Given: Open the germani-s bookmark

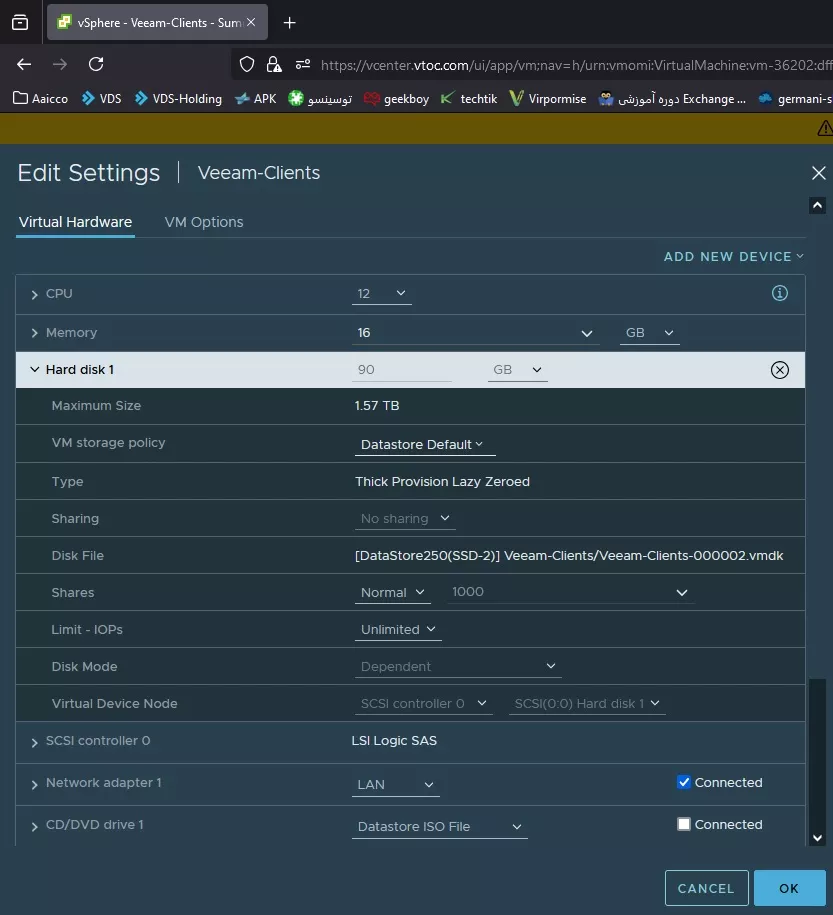Looking at the screenshot, I should point(795,99).
